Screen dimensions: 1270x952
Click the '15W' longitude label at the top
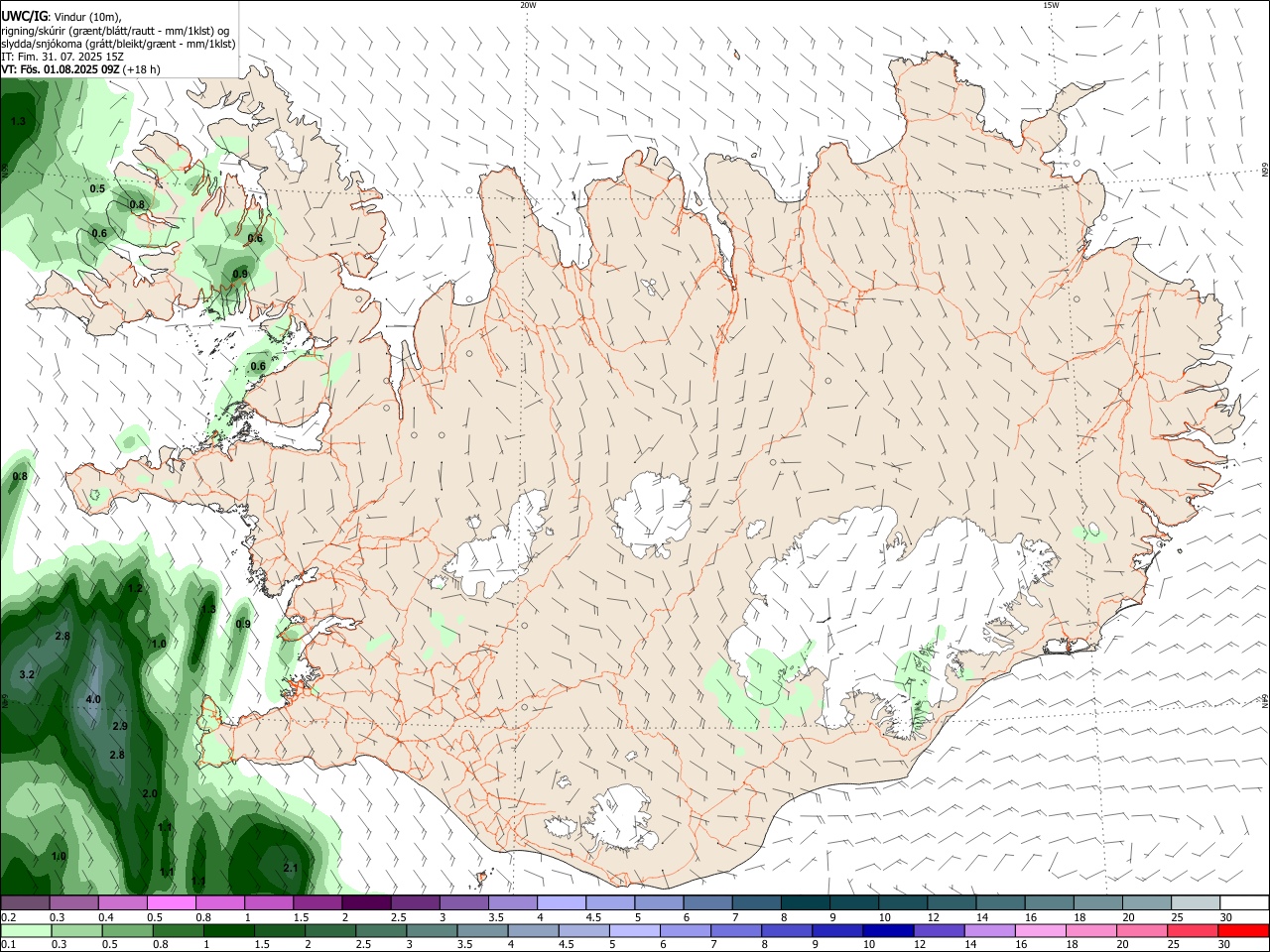click(x=1051, y=5)
